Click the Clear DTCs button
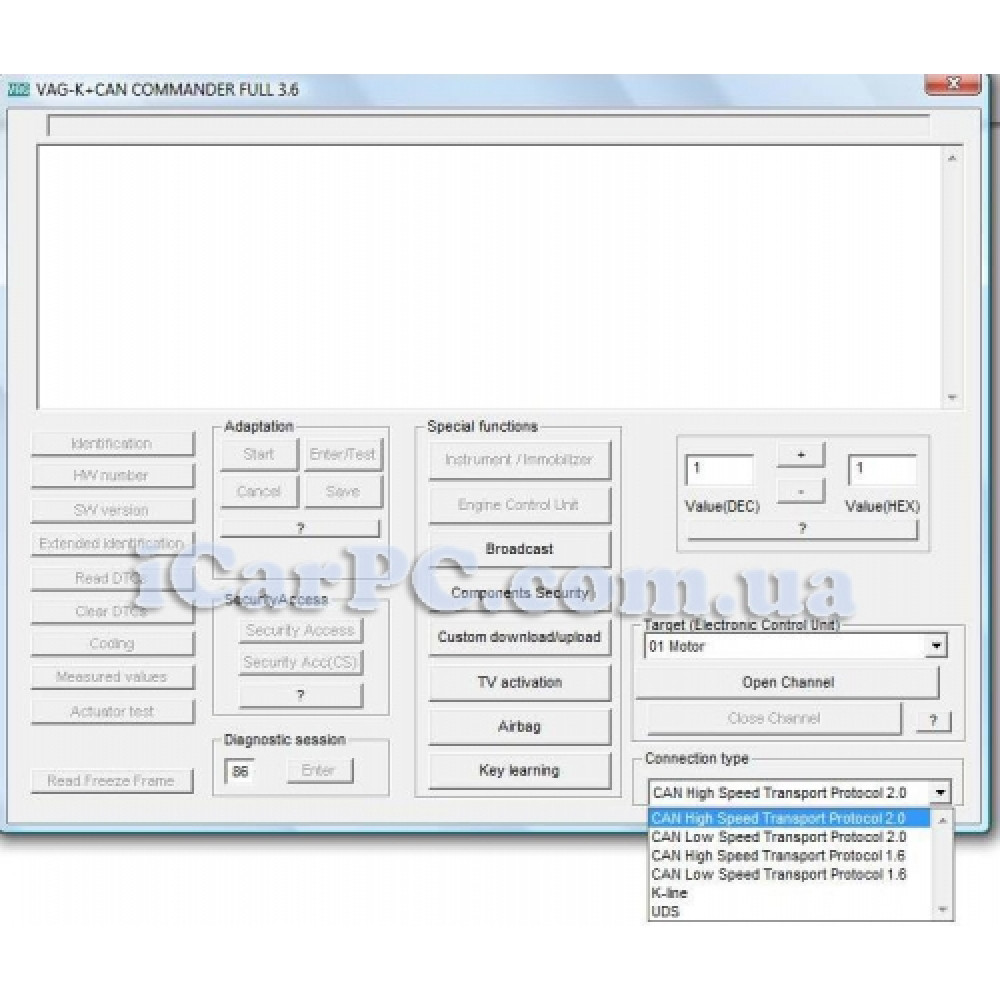 pyautogui.click(x=112, y=611)
